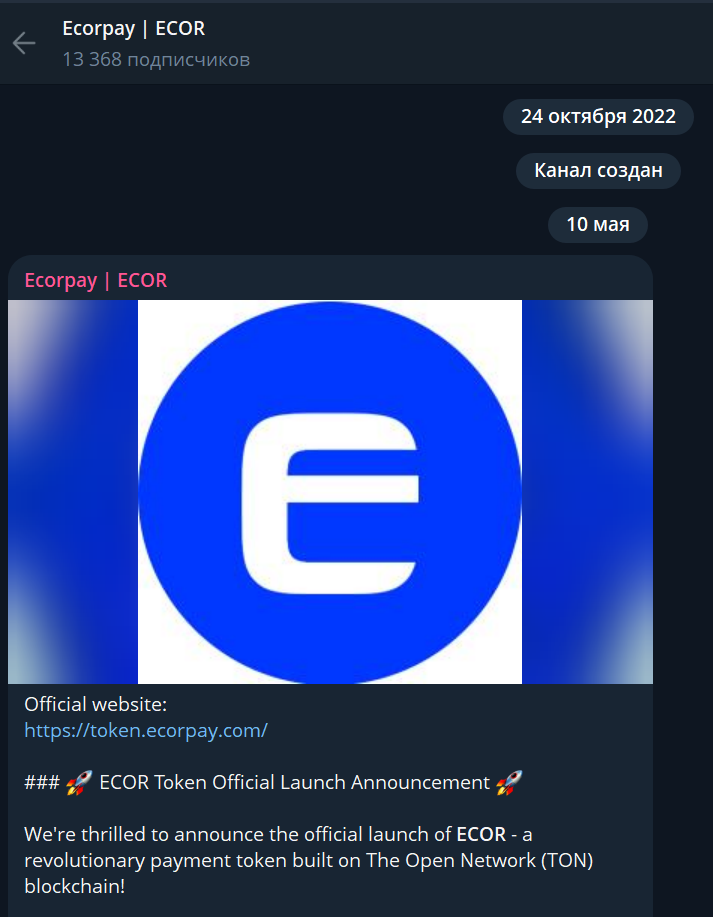Open channel info via Ecorpay | ECOR header title

(133, 28)
